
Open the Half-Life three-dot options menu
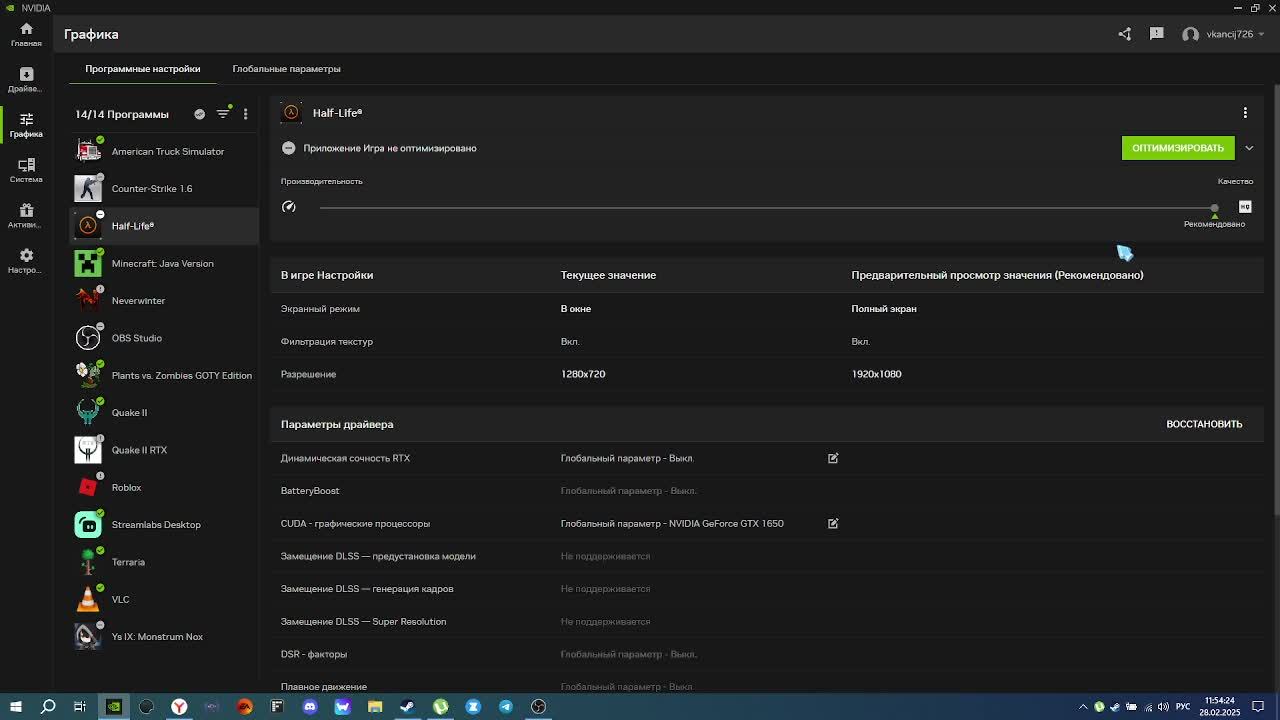click(x=1245, y=113)
